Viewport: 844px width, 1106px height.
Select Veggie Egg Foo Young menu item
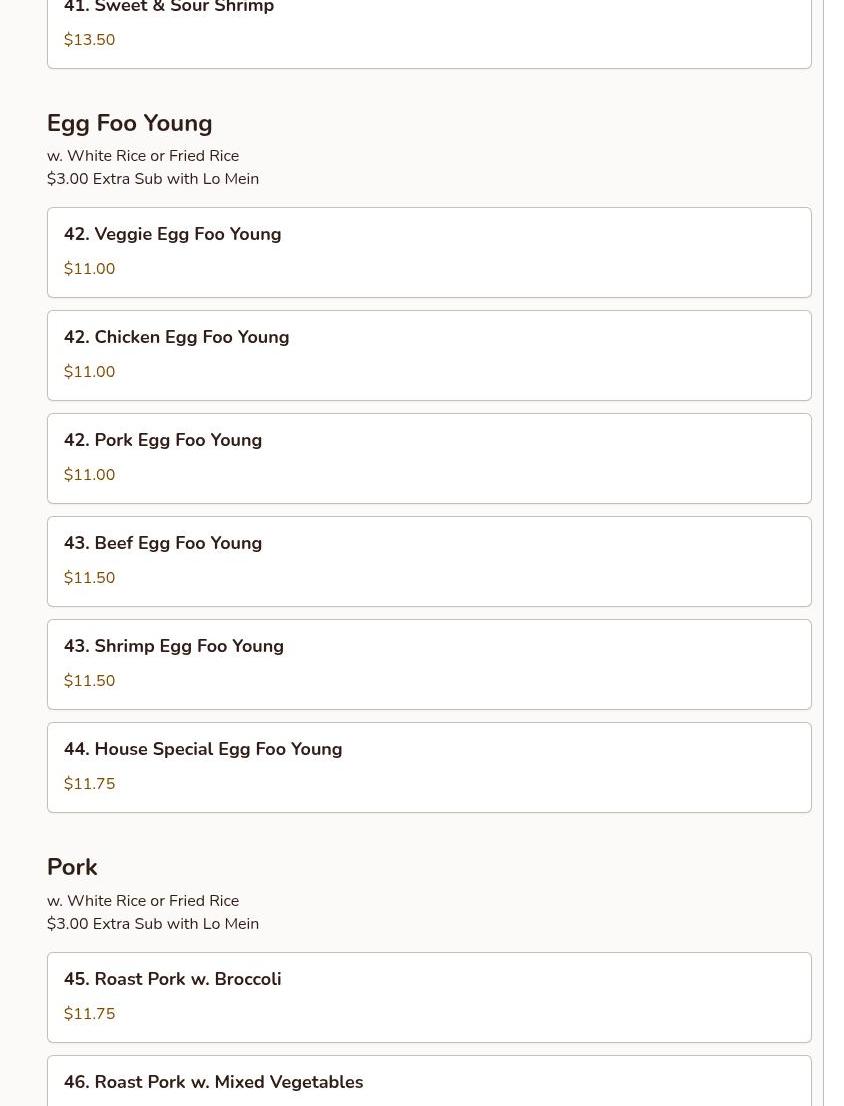(428, 252)
